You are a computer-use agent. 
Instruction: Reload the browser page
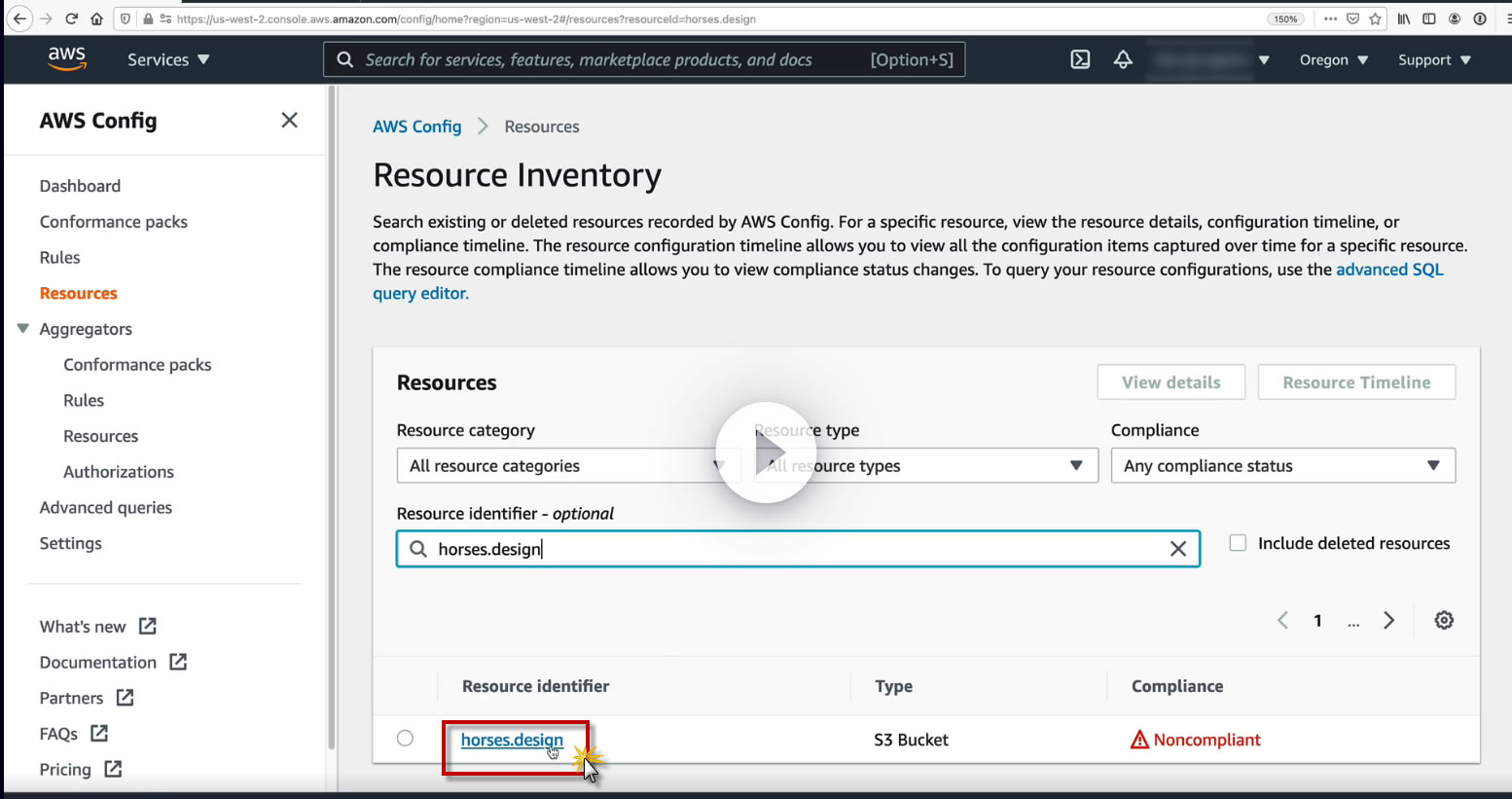pyautogui.click(x=71, y=18)
